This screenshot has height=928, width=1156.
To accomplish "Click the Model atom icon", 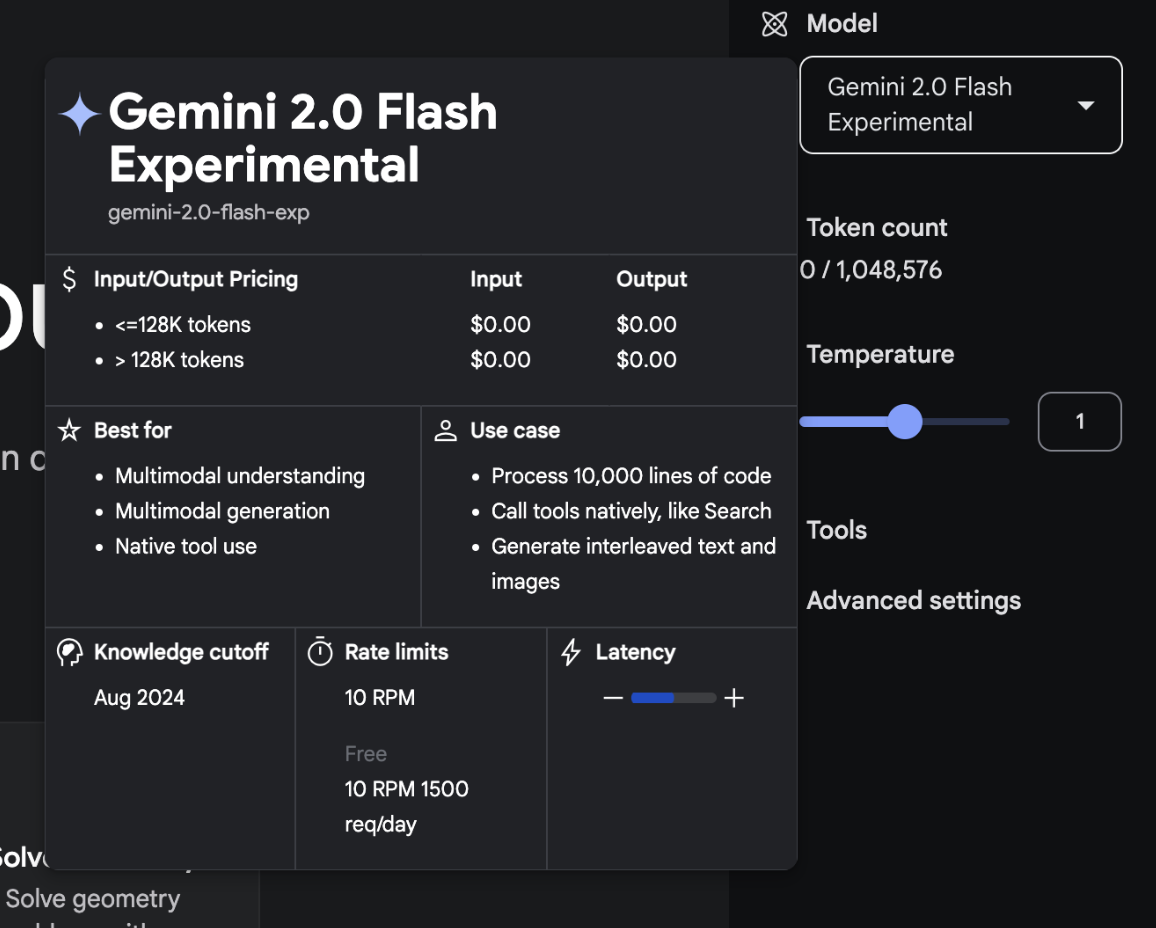I will [x=775, y=24].
